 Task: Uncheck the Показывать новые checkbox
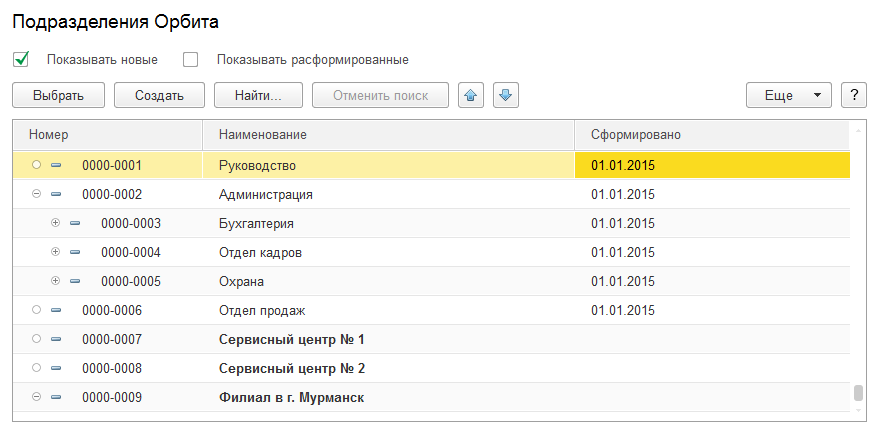pos(21,59)
